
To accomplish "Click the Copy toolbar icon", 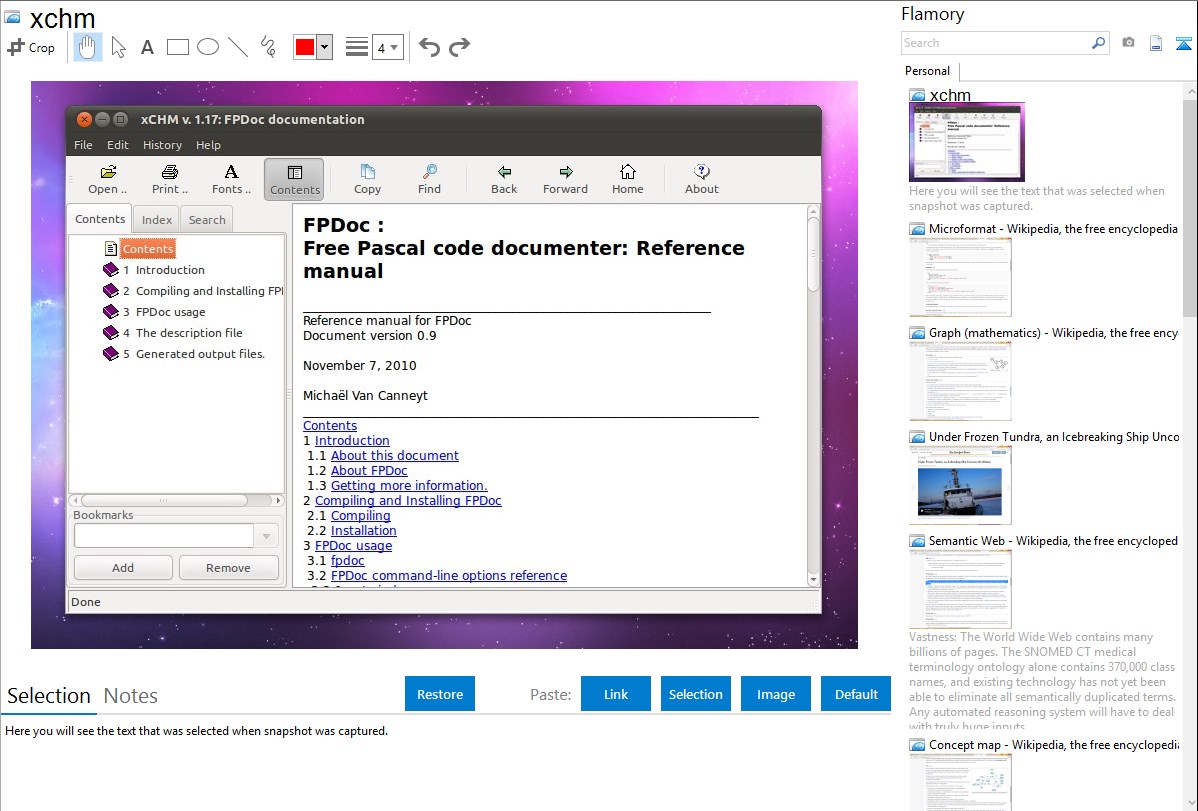I will (367, 180).
